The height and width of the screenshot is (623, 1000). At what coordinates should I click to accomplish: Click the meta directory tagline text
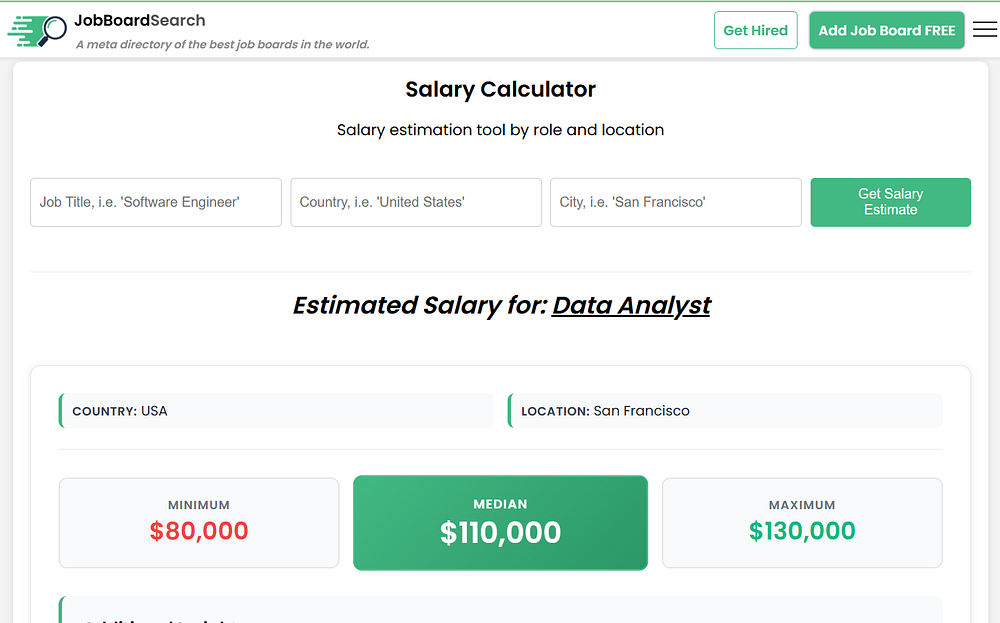click(x=223, y=44)
